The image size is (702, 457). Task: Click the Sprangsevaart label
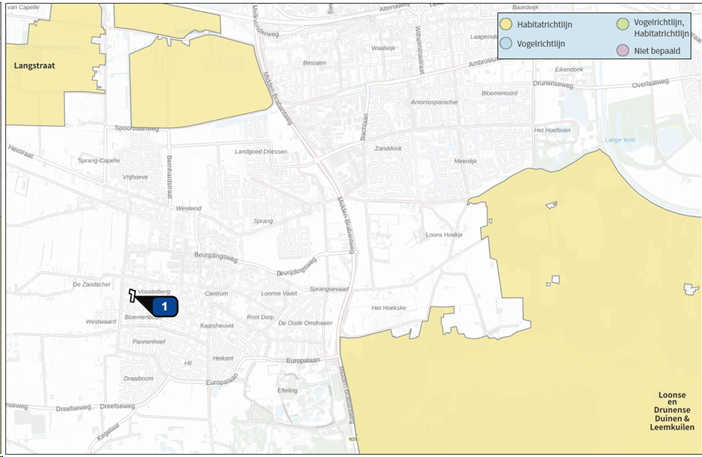click(x=329, y=289)
